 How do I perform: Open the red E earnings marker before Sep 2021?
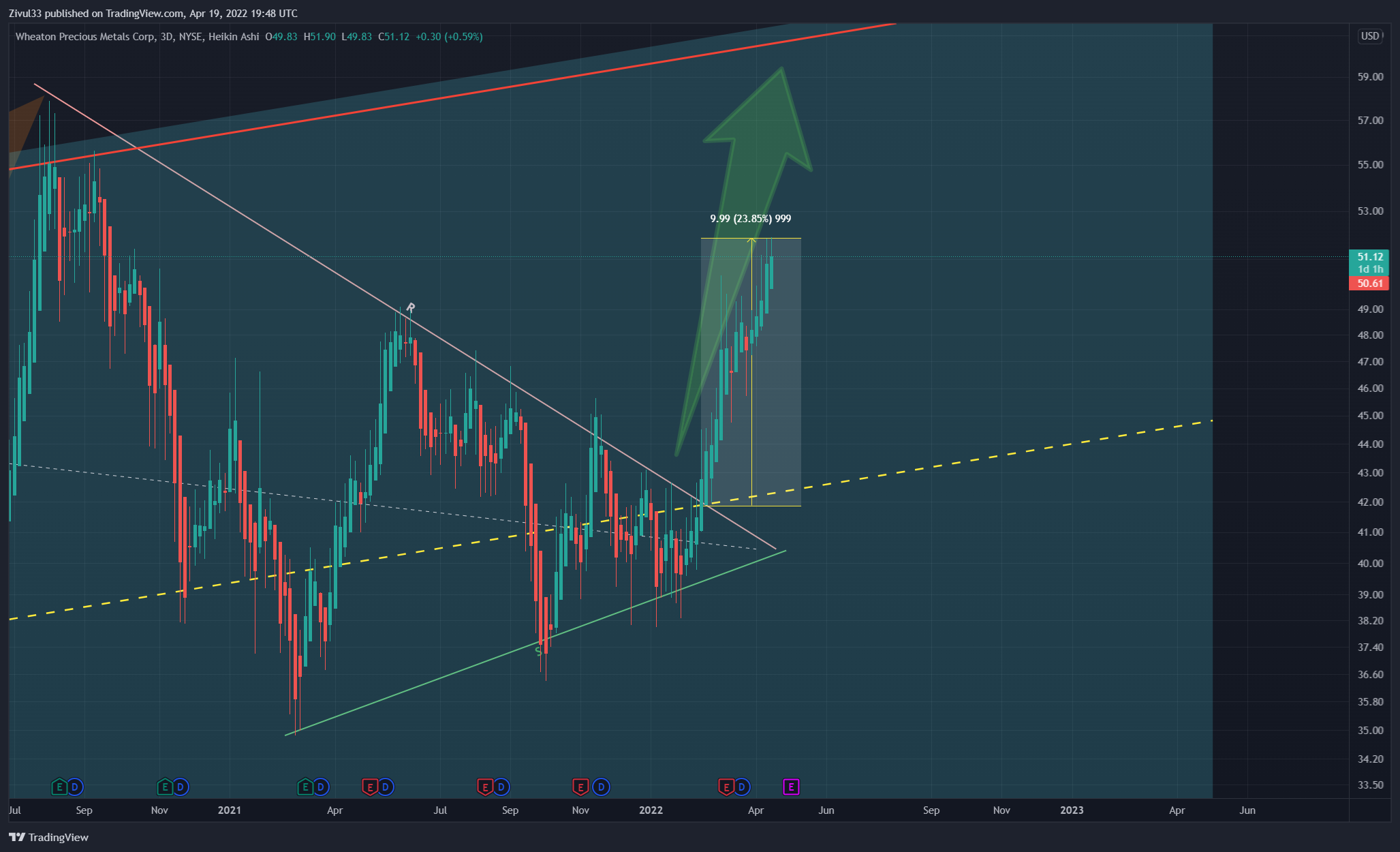(484, 787)
